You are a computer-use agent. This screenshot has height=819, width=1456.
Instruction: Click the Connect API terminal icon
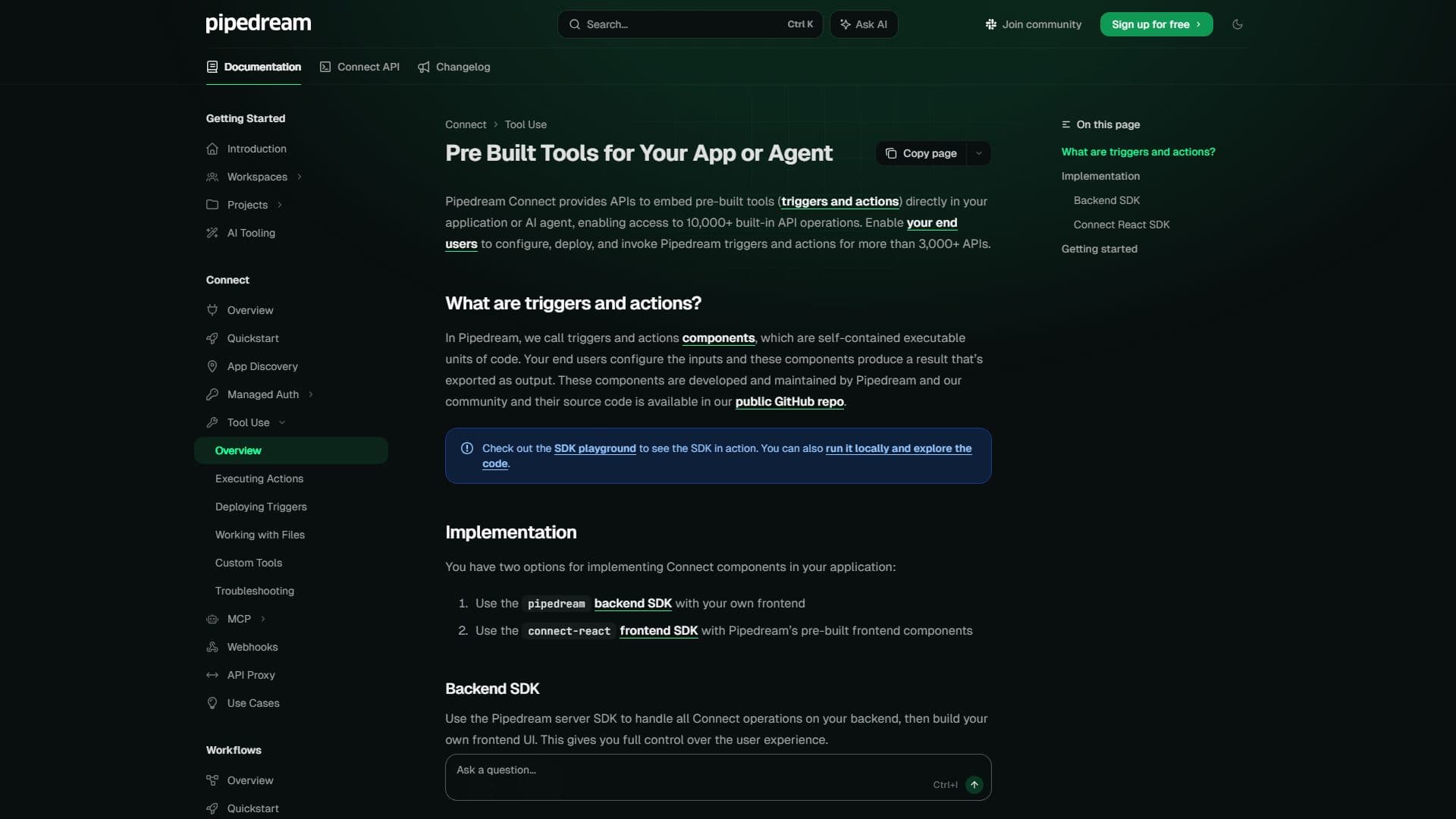(325, 67)
